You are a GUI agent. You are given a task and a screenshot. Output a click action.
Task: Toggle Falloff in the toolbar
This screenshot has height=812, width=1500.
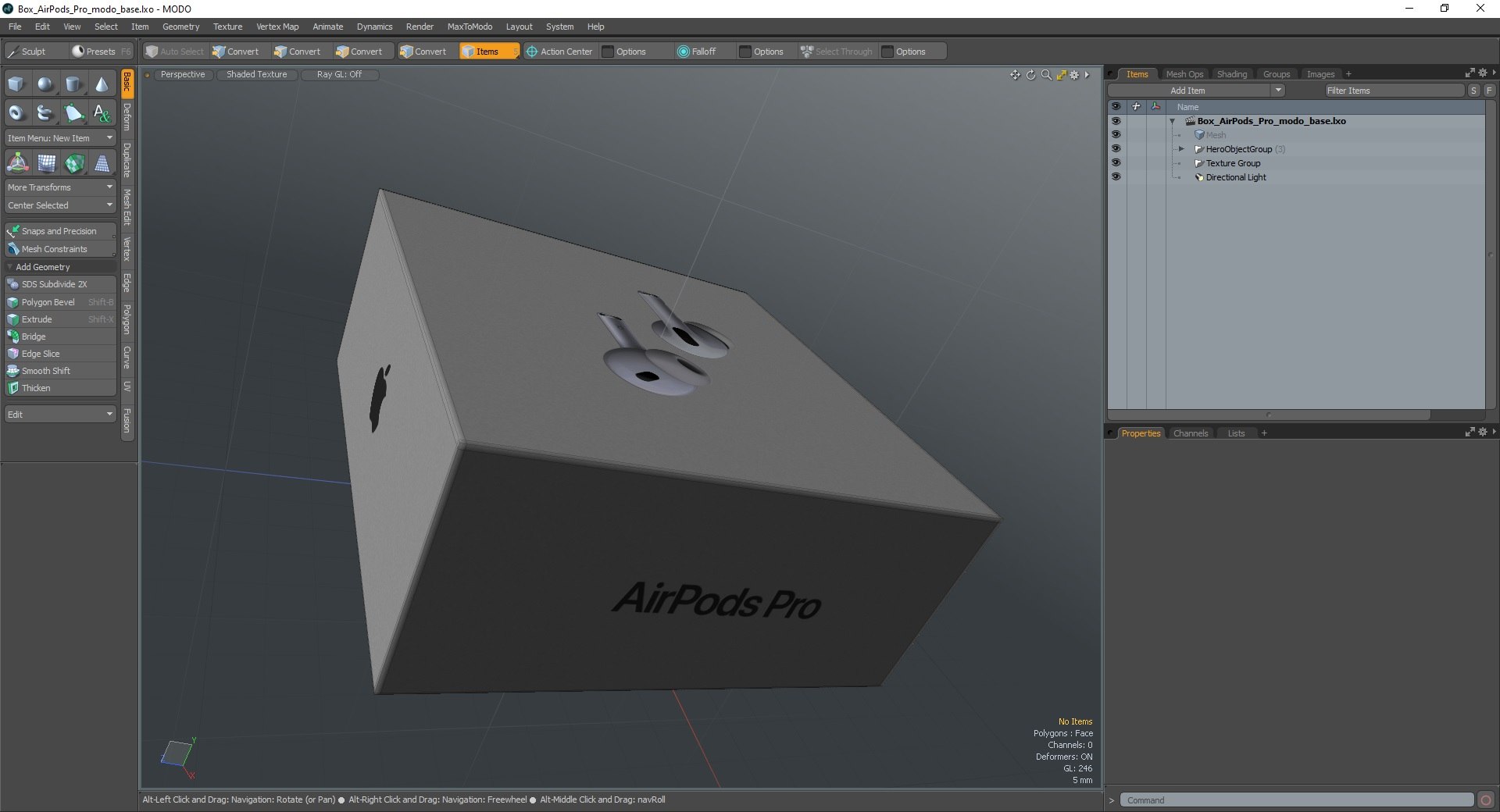(x=696, y=52)
